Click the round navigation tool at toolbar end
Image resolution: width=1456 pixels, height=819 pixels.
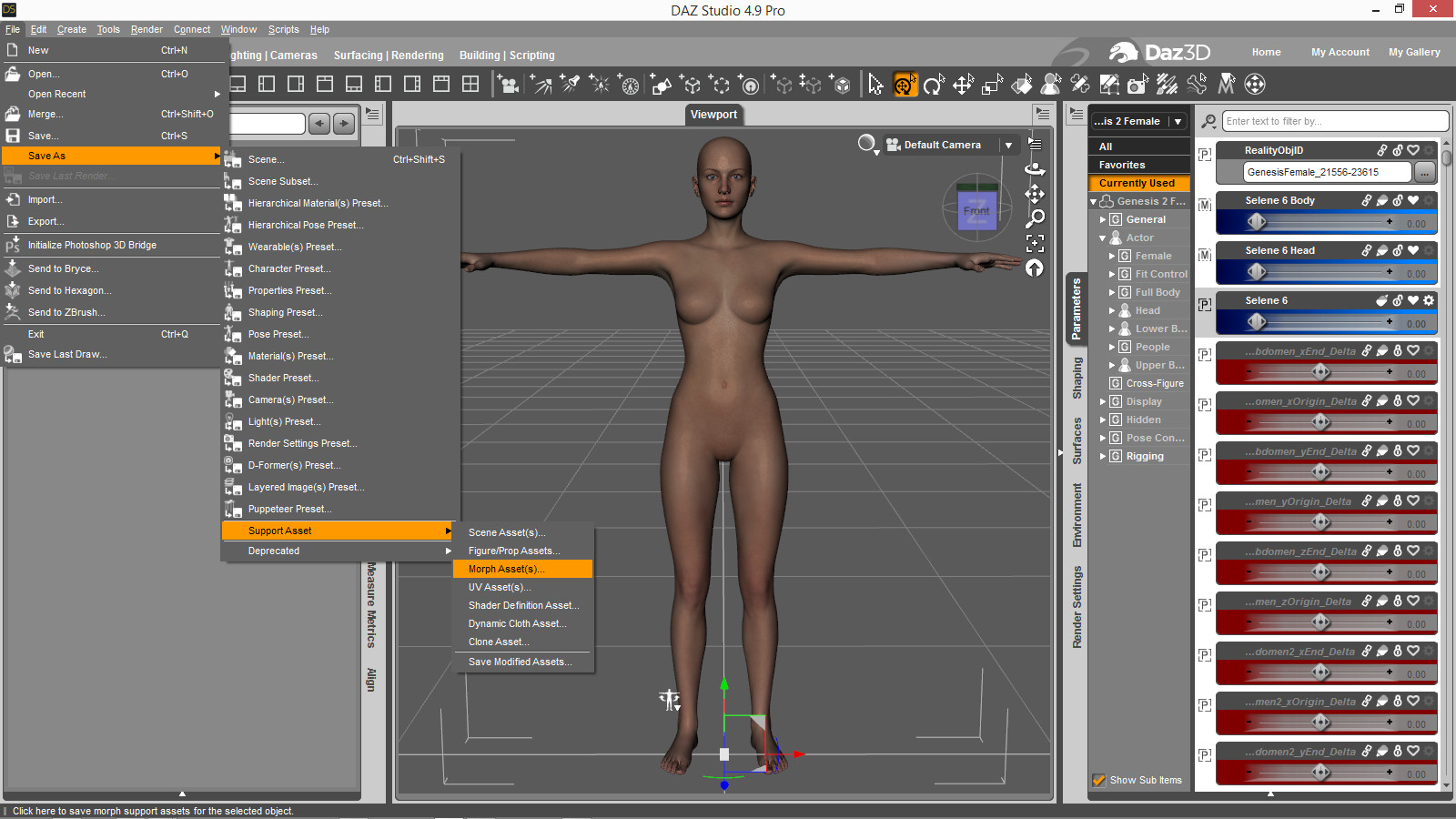[x=1255, y=85]
